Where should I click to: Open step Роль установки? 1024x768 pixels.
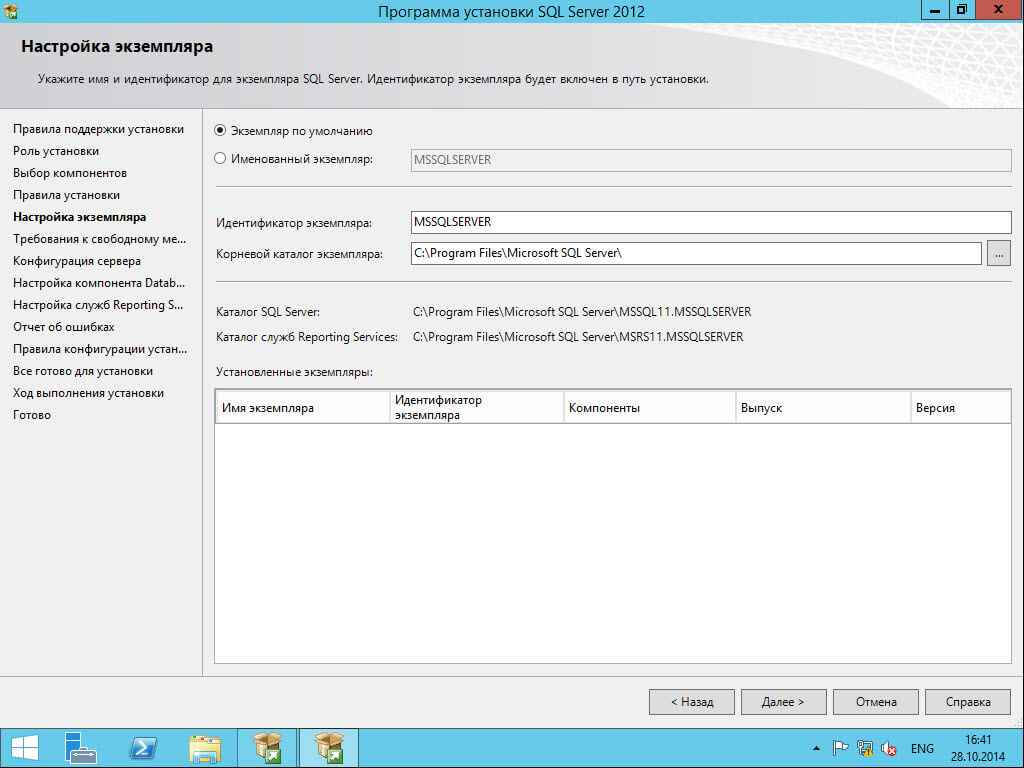(x=56, y=151)
